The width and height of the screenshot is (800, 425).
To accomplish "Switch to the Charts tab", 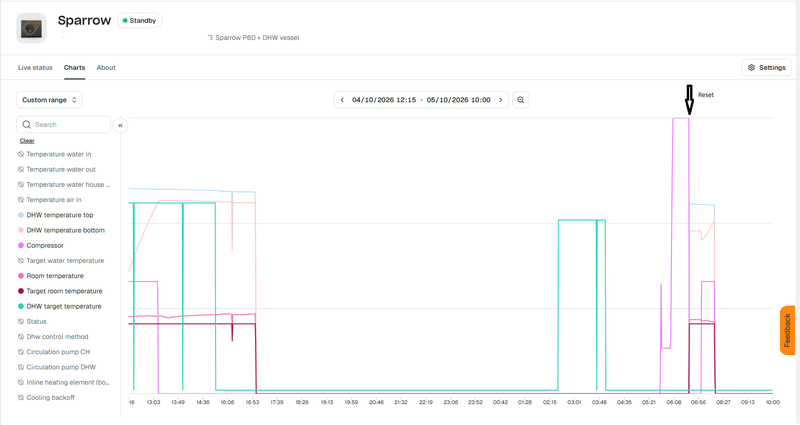I will click(74, 67).
